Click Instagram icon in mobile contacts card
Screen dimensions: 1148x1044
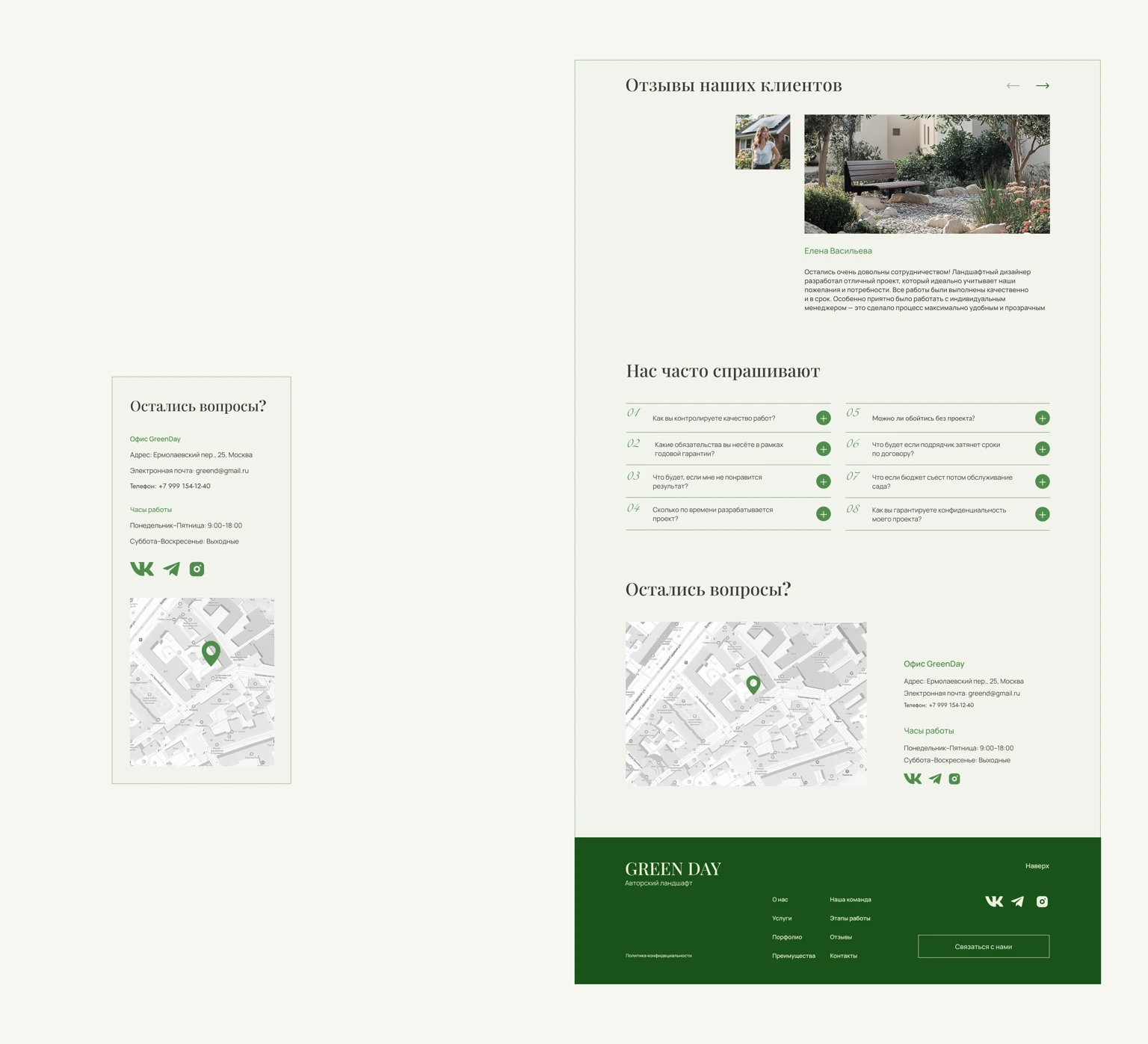click(x=197, y=569)
